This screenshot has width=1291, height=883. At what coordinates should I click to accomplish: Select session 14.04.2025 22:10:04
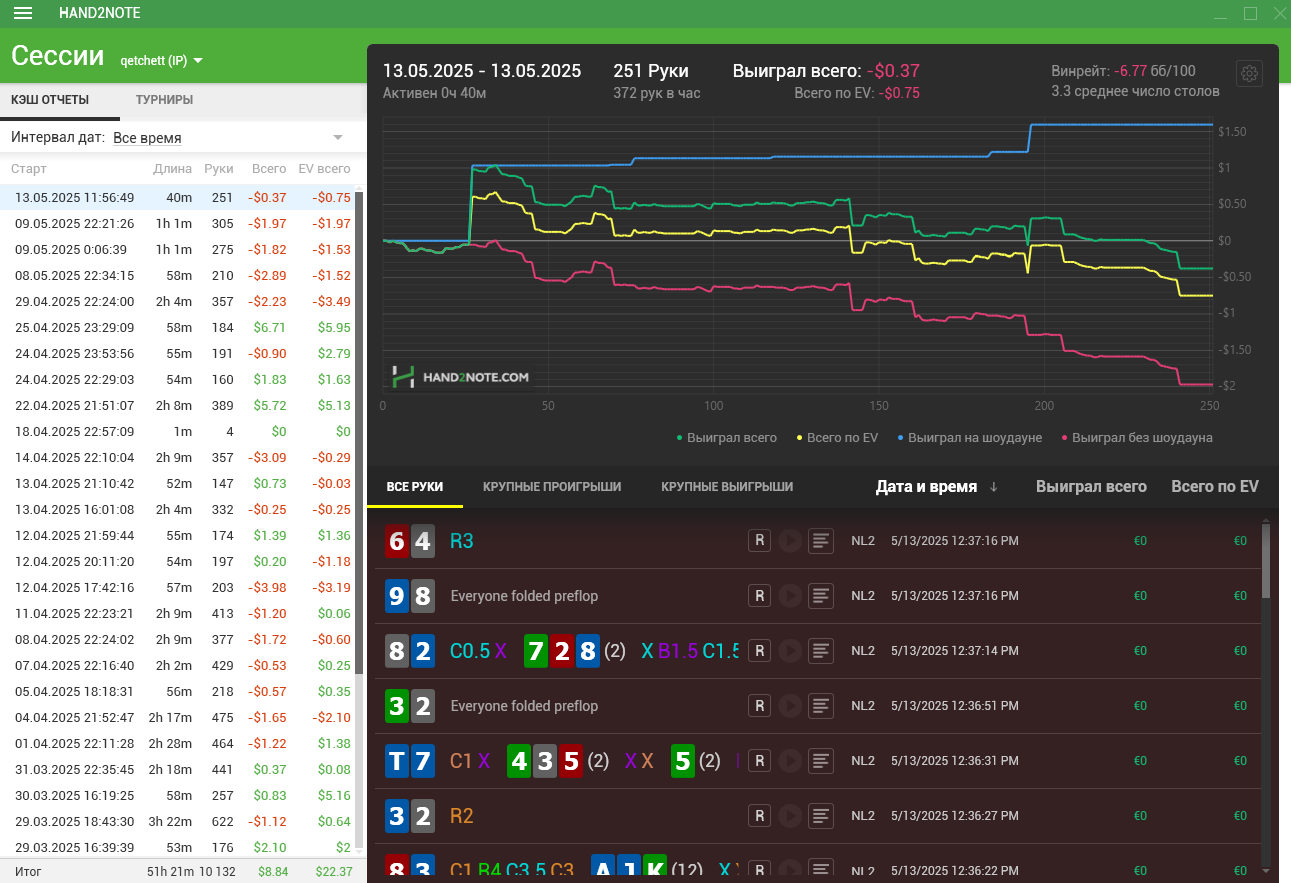pos(177,457)
